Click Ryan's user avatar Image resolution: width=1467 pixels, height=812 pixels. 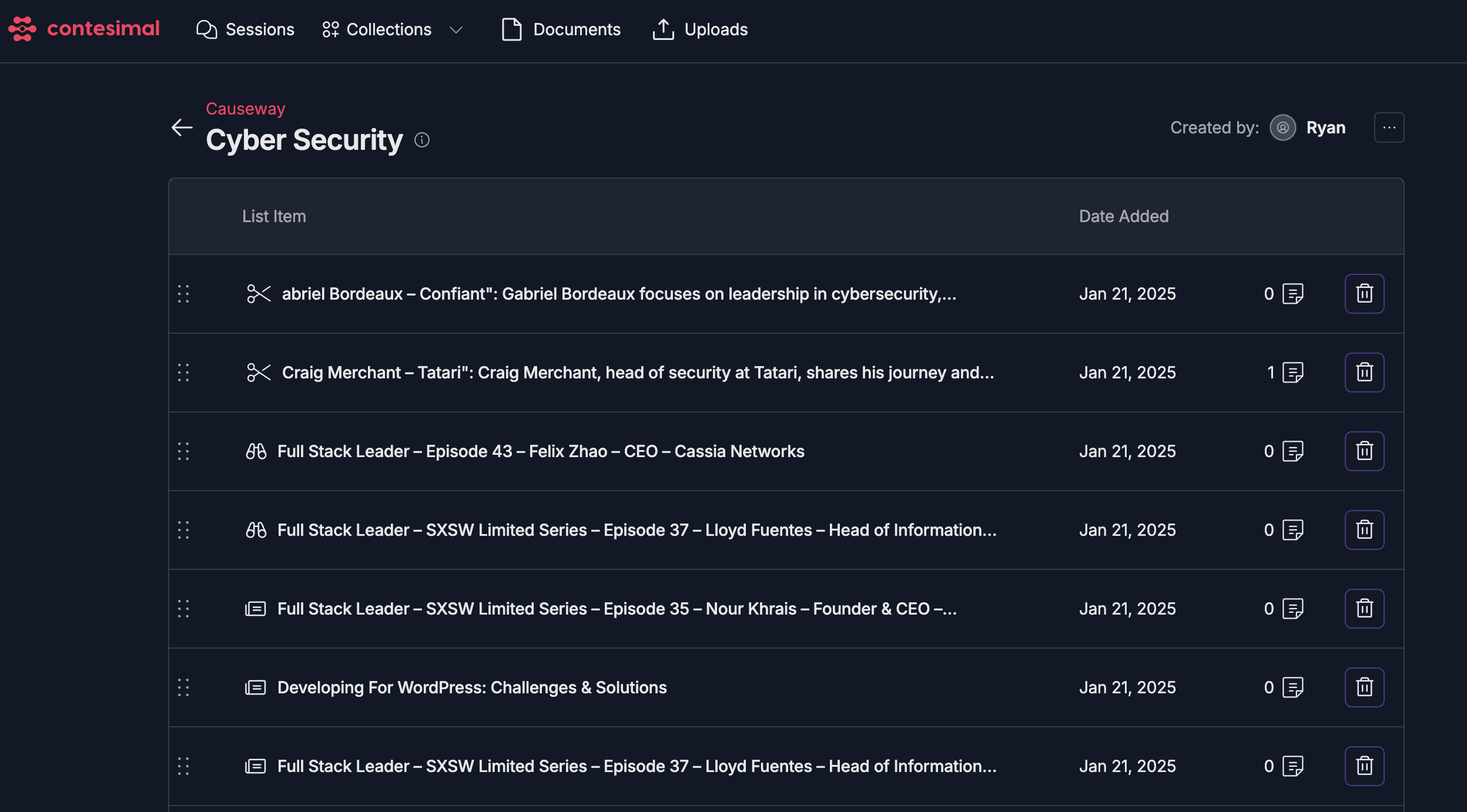[x=1282, y=127]
